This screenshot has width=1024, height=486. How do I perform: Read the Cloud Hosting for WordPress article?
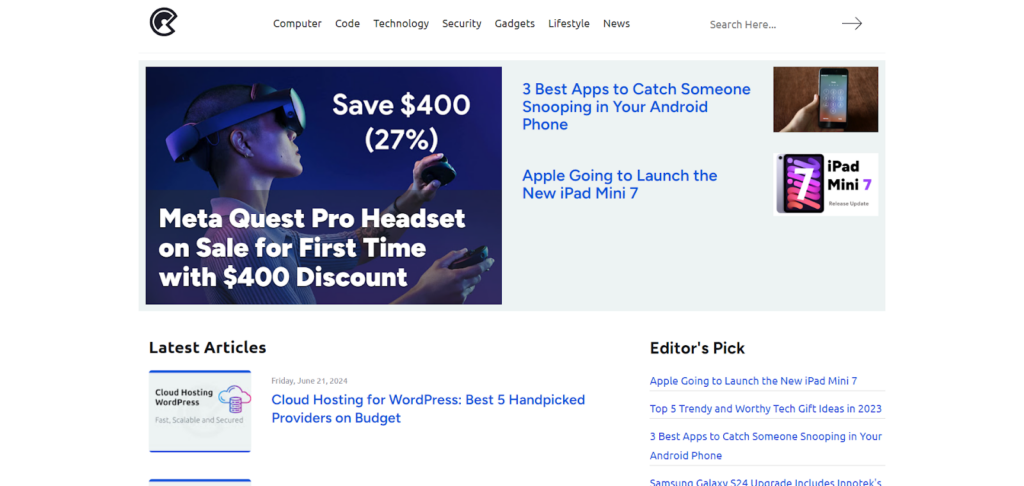428,408
